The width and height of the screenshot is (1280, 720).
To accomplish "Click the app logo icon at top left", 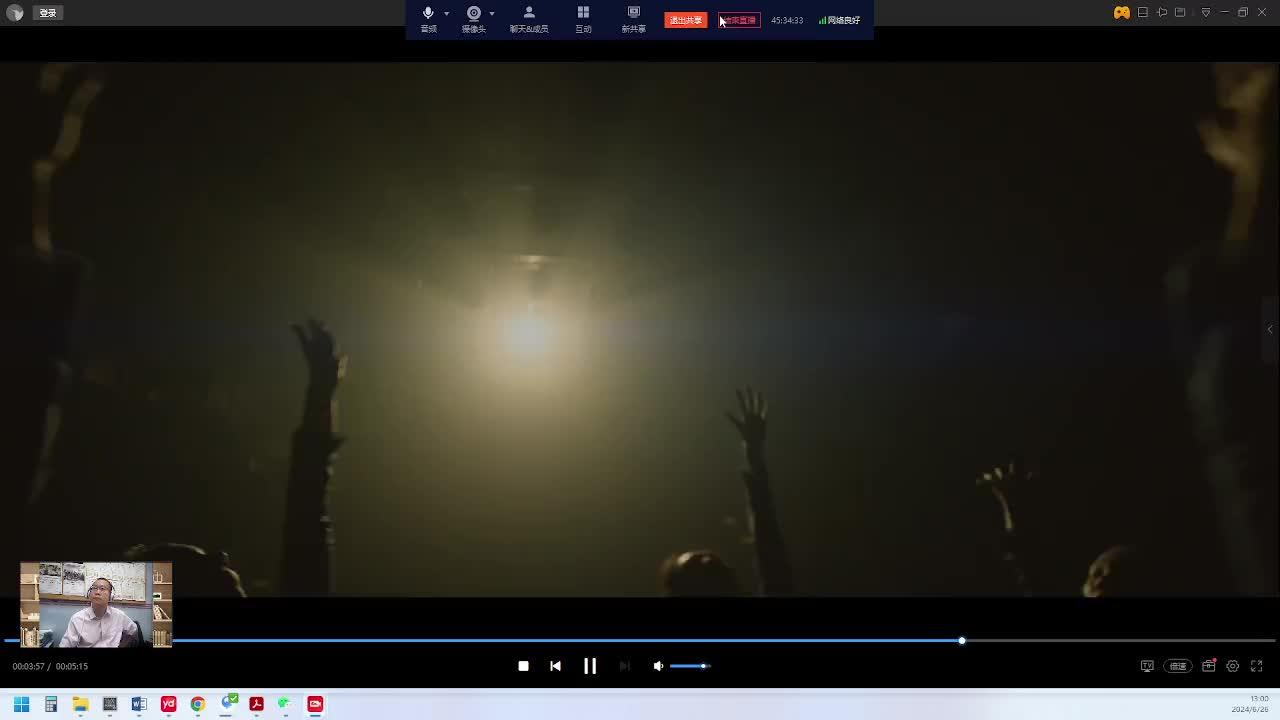I will coord(15,13).
